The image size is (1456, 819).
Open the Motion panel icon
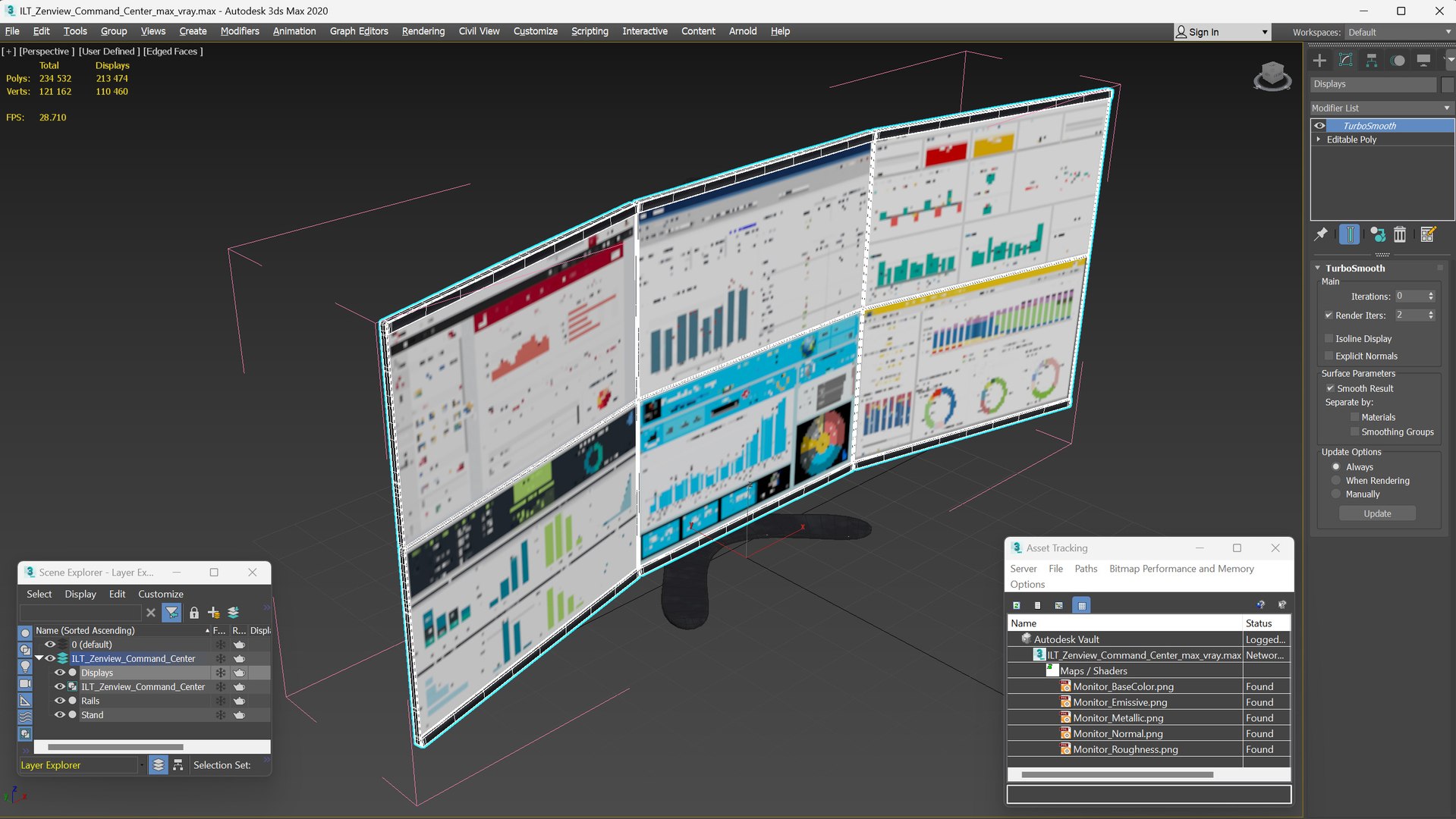1398,60
